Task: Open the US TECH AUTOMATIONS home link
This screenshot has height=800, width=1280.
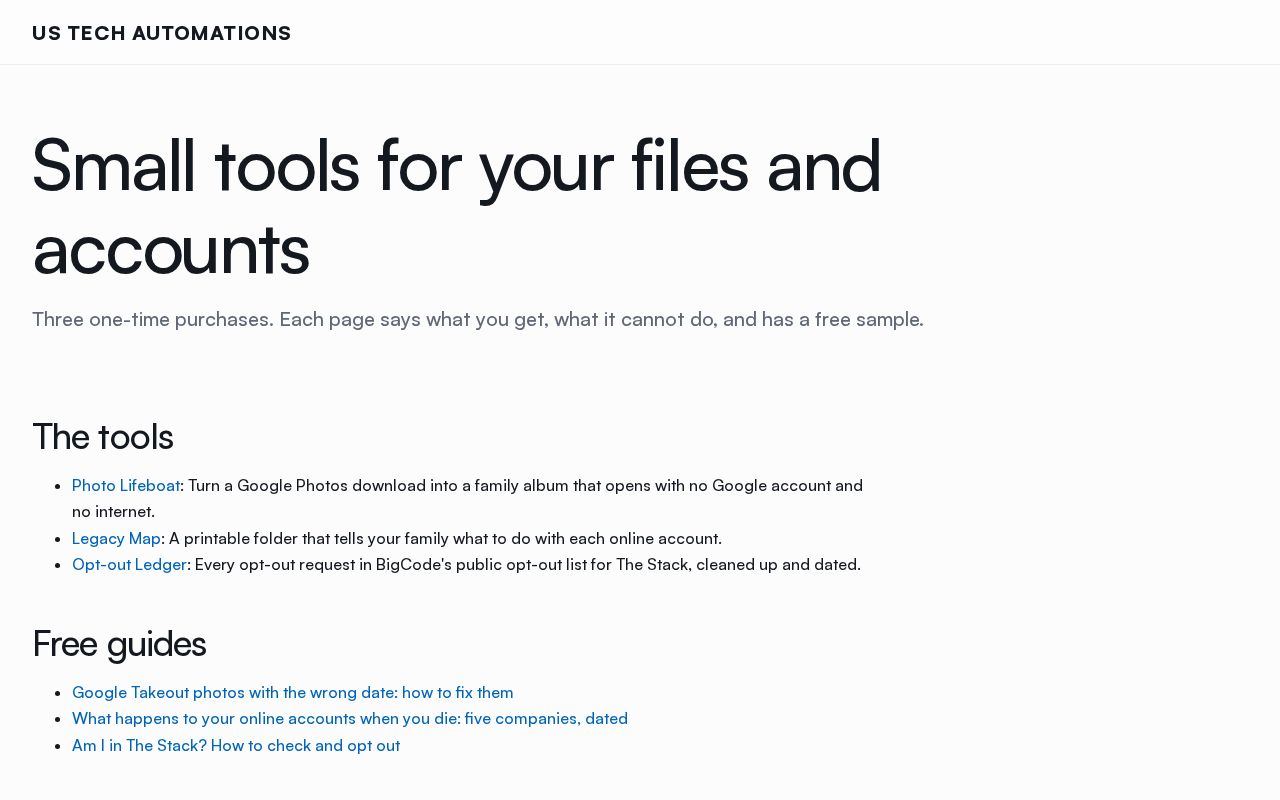Action: point(162,33)
